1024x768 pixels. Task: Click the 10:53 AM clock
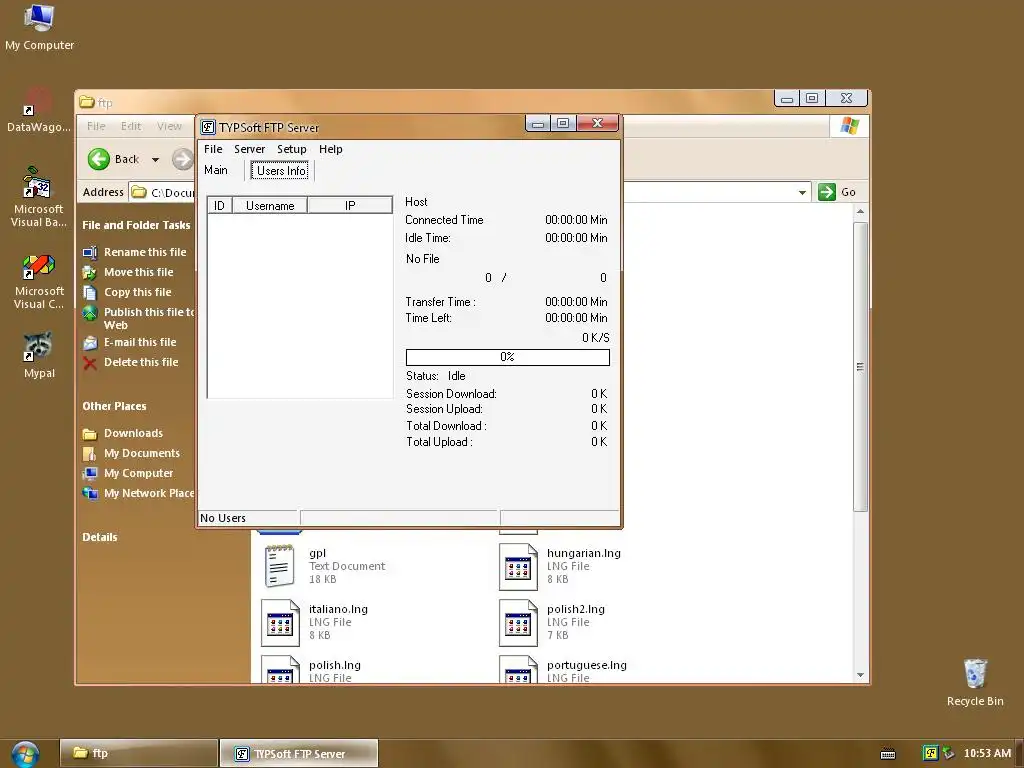click(987, 753)
